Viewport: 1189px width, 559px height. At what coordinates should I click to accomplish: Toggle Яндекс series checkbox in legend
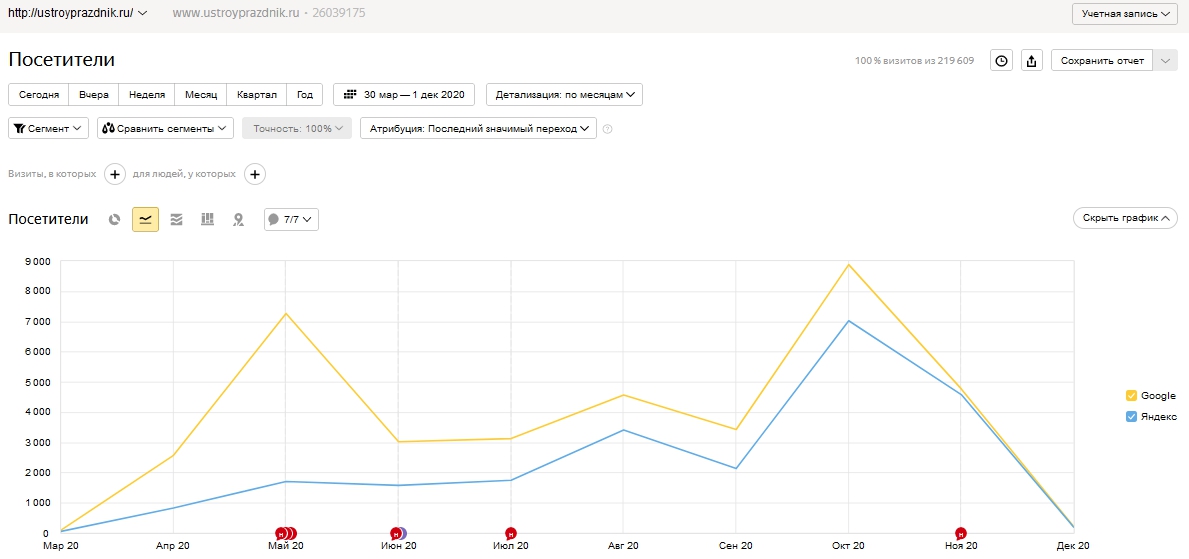tap(1131, 416)
